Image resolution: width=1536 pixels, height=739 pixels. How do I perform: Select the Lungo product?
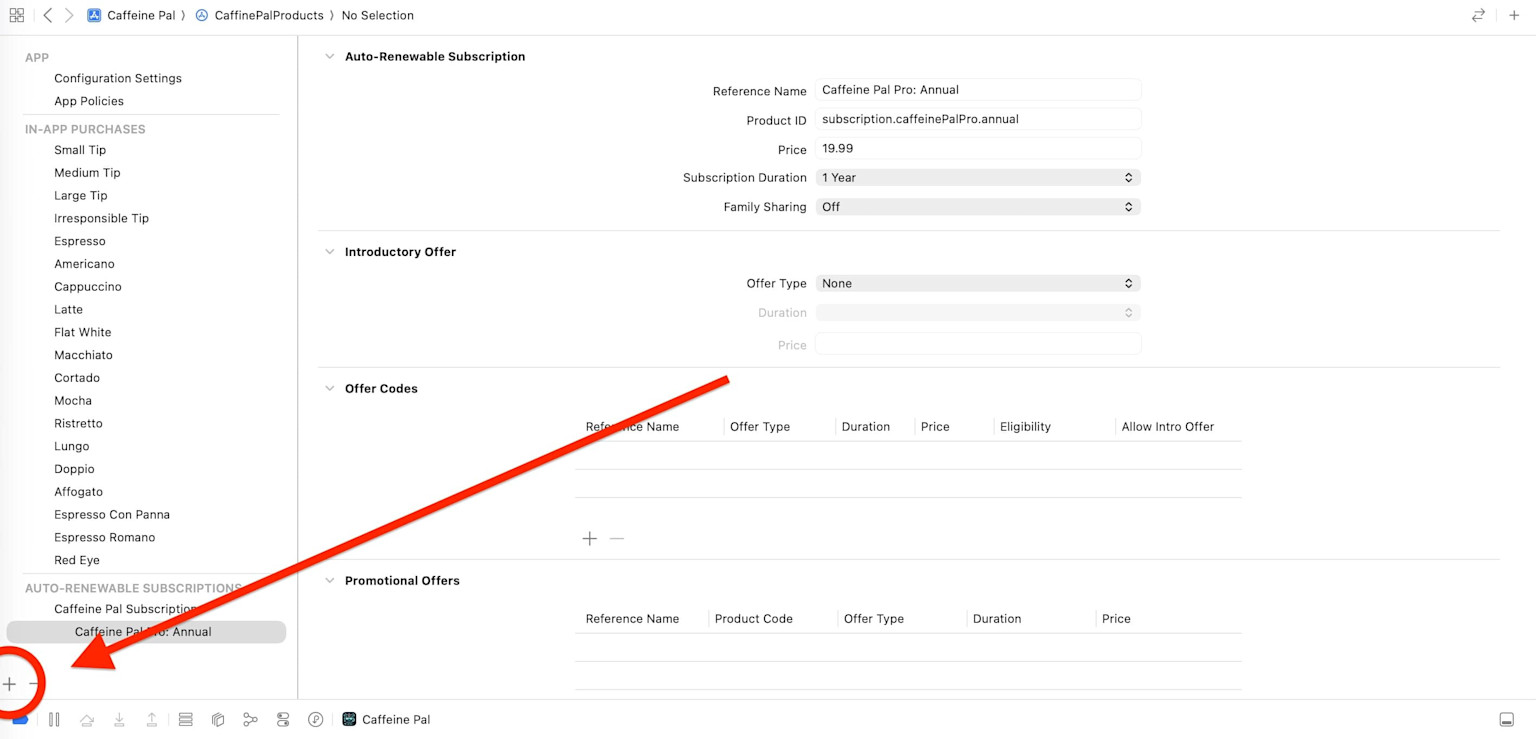72,447
